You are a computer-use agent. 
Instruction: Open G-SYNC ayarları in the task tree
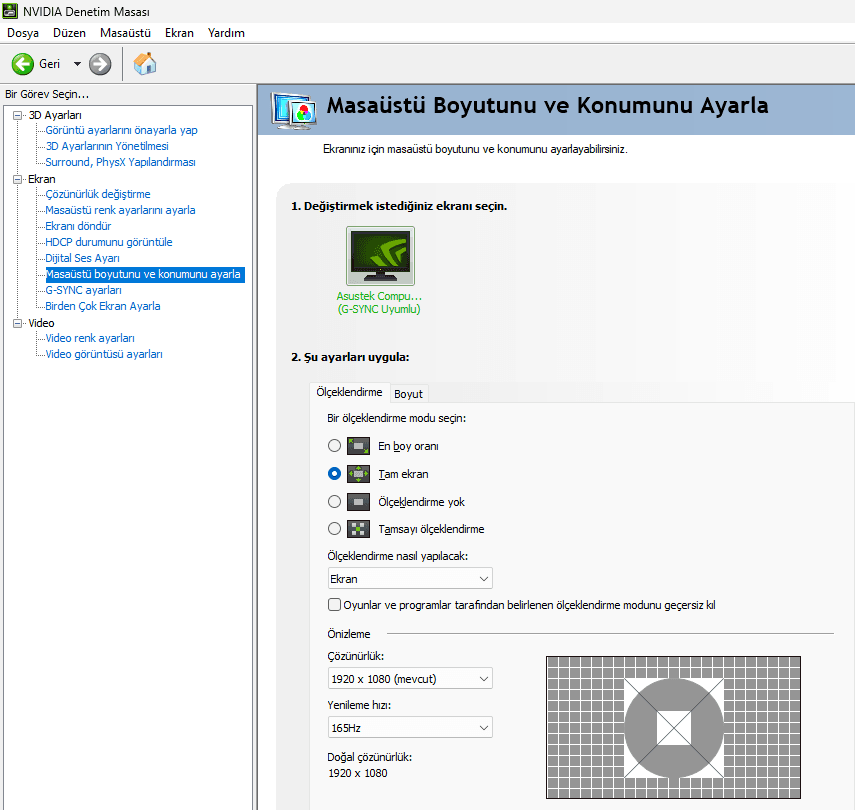[x=83, y=290]
